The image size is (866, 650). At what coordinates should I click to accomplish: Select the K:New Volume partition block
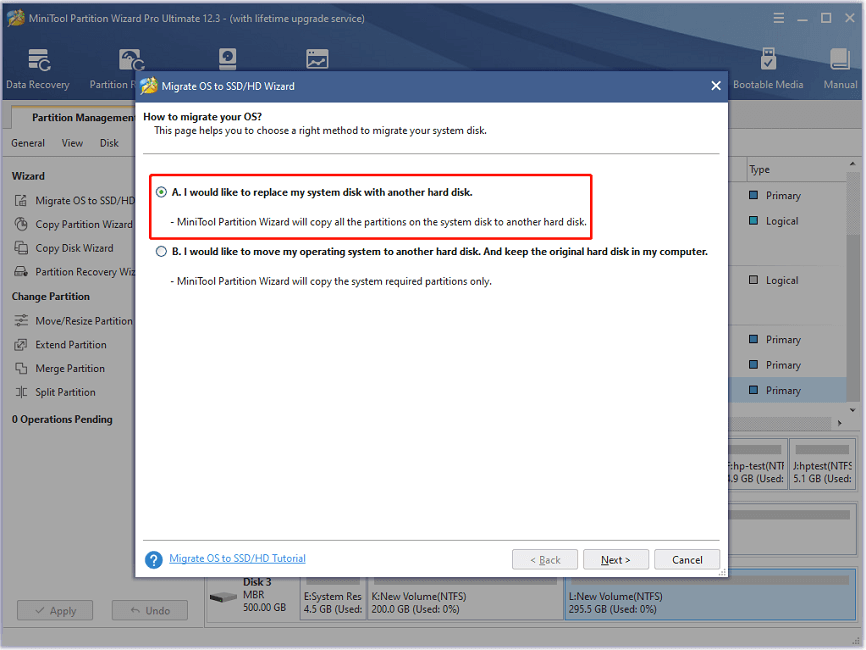(x=465, y=598)
